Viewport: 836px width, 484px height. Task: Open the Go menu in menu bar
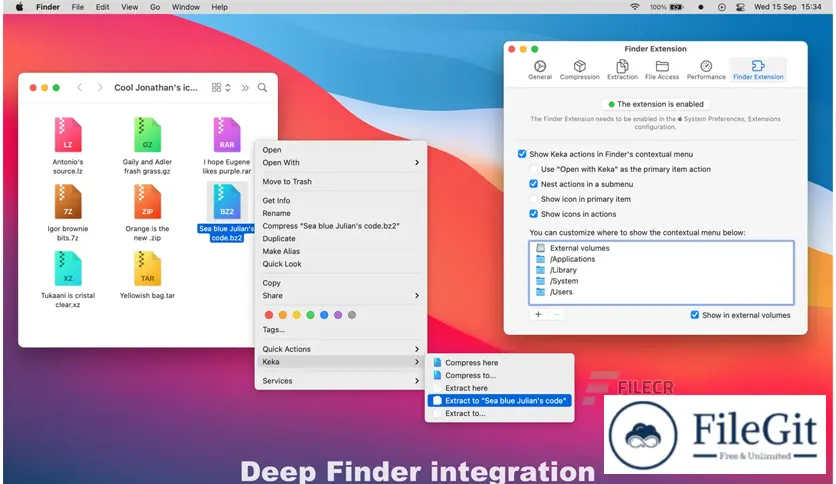coord(155,7)
